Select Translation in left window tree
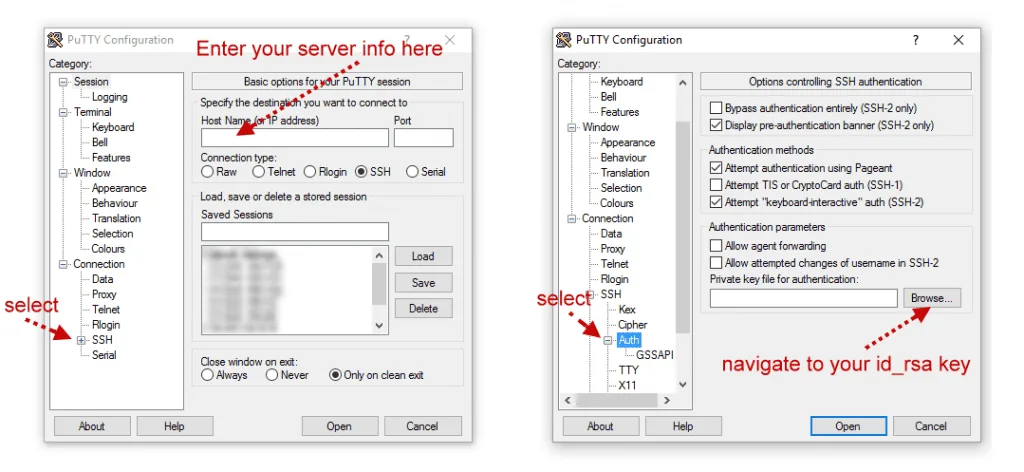The width and height of the screenshot is (1024, 472). tap(116, 218)
